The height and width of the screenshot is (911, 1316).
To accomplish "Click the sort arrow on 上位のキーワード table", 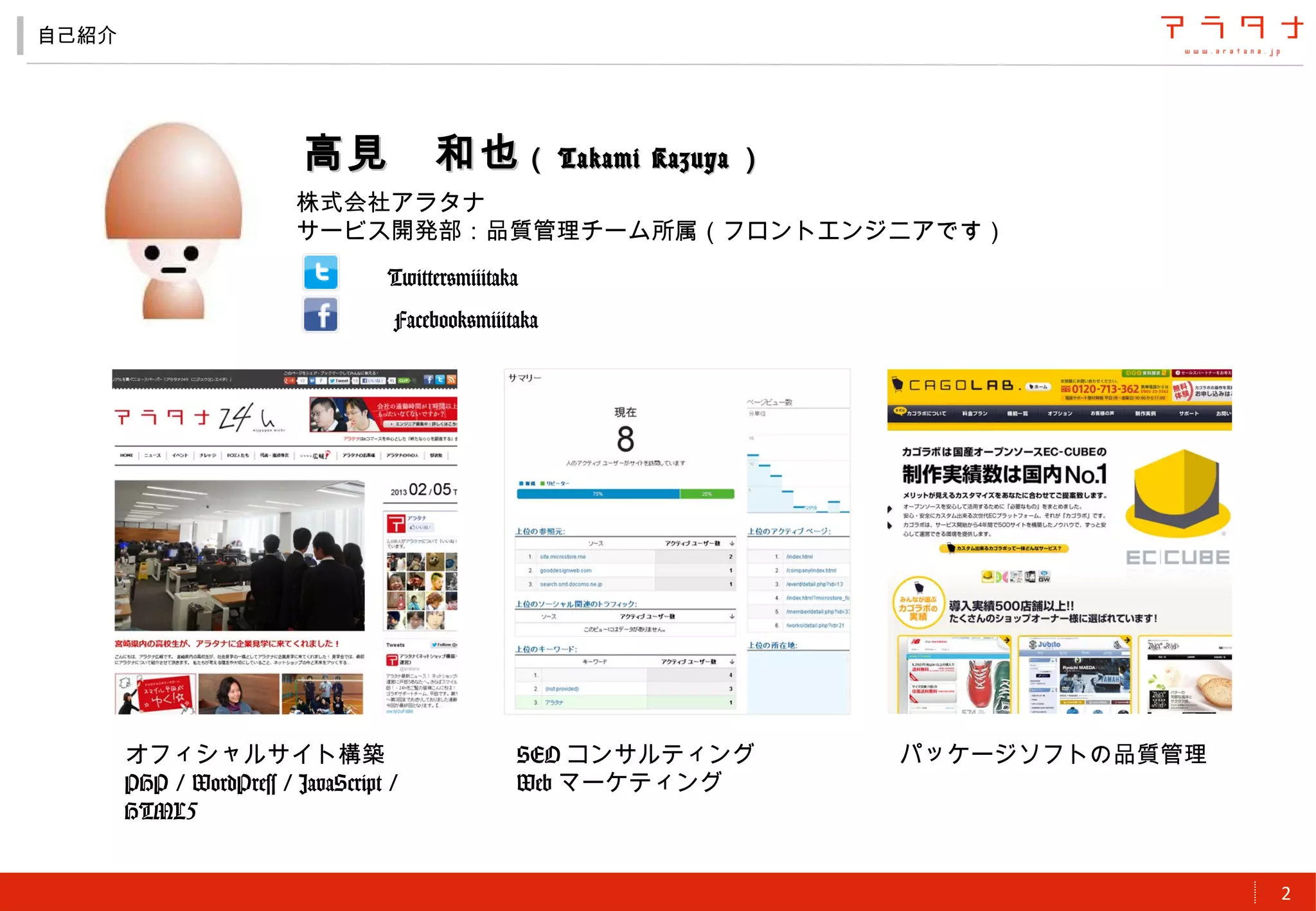I will click(732, 662).
